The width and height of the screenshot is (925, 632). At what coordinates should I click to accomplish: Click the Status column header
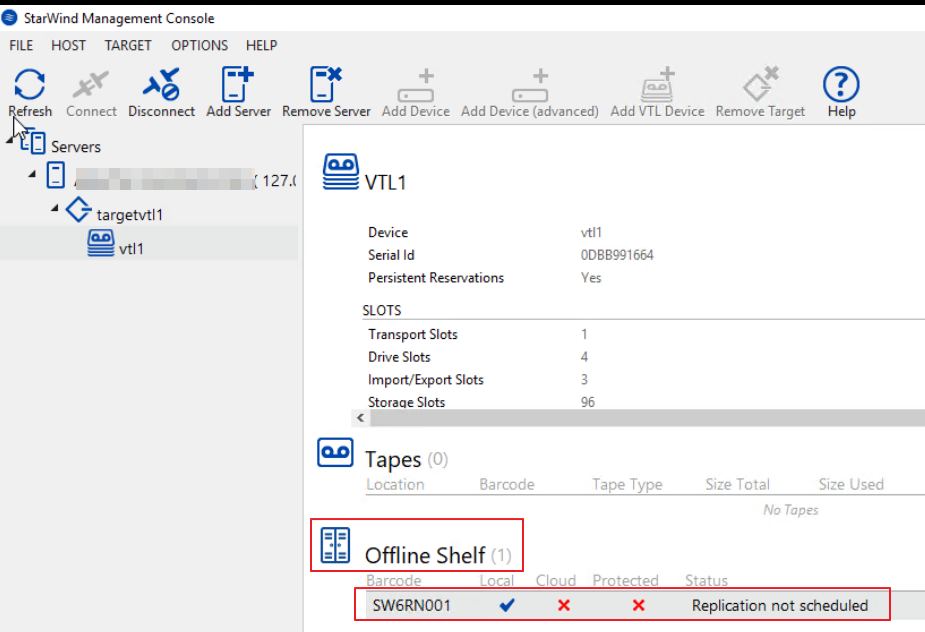click(x=706, y=580)
